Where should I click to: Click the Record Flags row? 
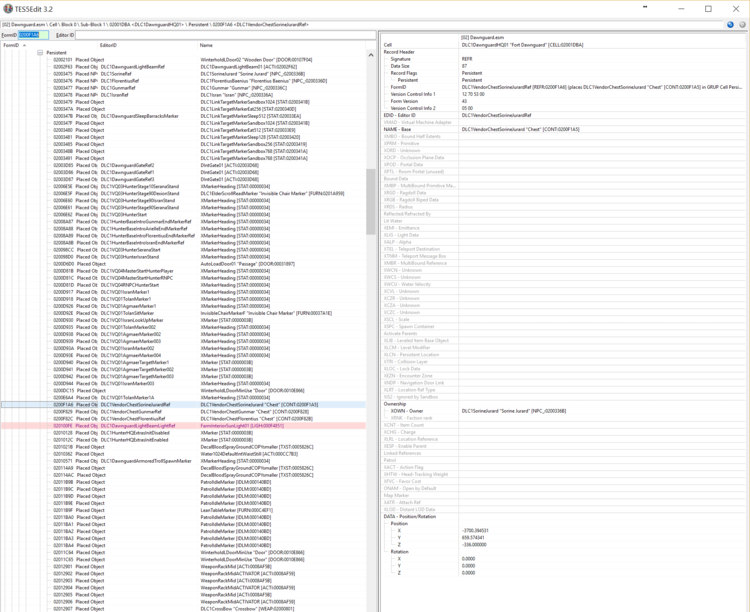[564, 73]
